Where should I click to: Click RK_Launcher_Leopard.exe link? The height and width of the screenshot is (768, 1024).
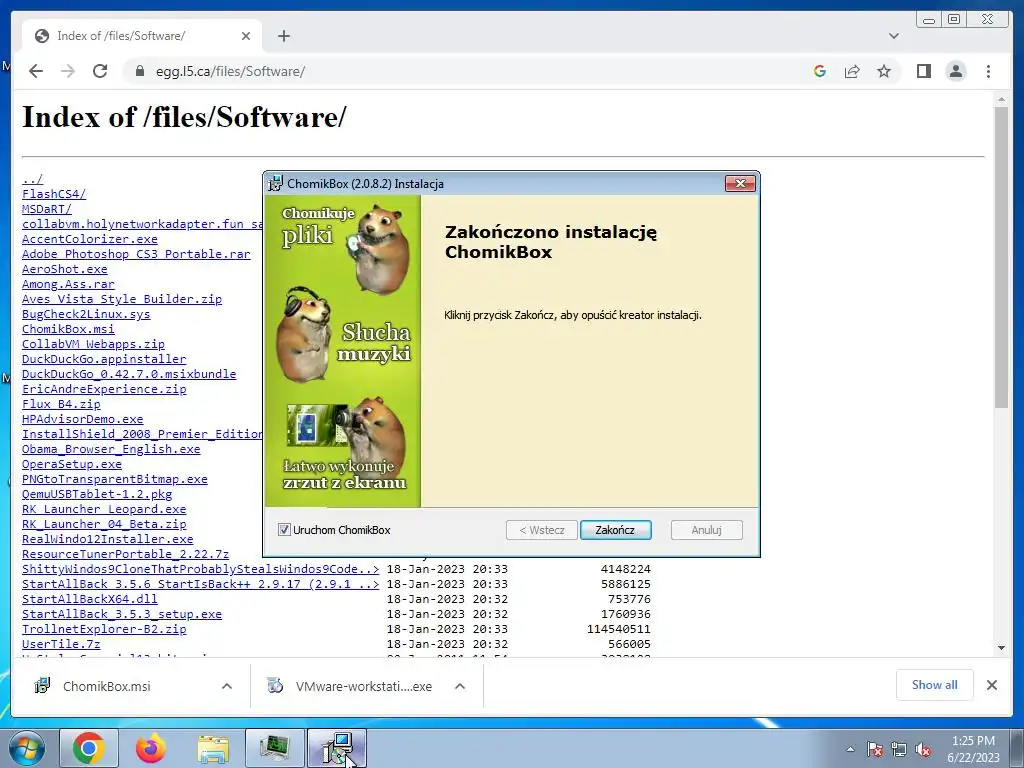point(104,509)
